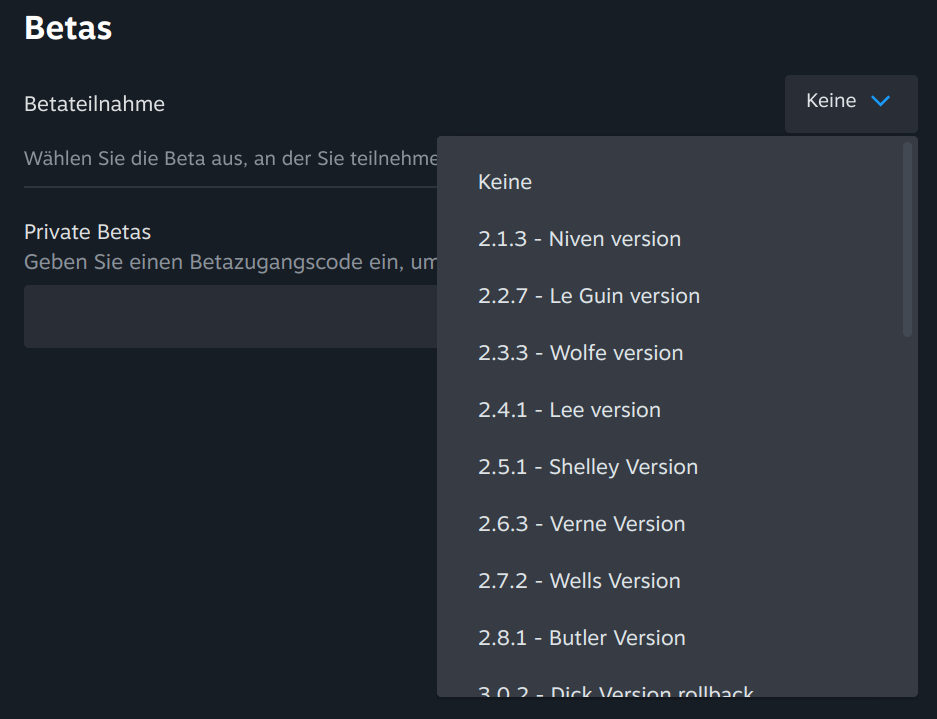Image resolution: width=937 pixels, height=719 pixels.
Task: Choose 2.8.1 - Butler Version
Action: pos(581,638)
